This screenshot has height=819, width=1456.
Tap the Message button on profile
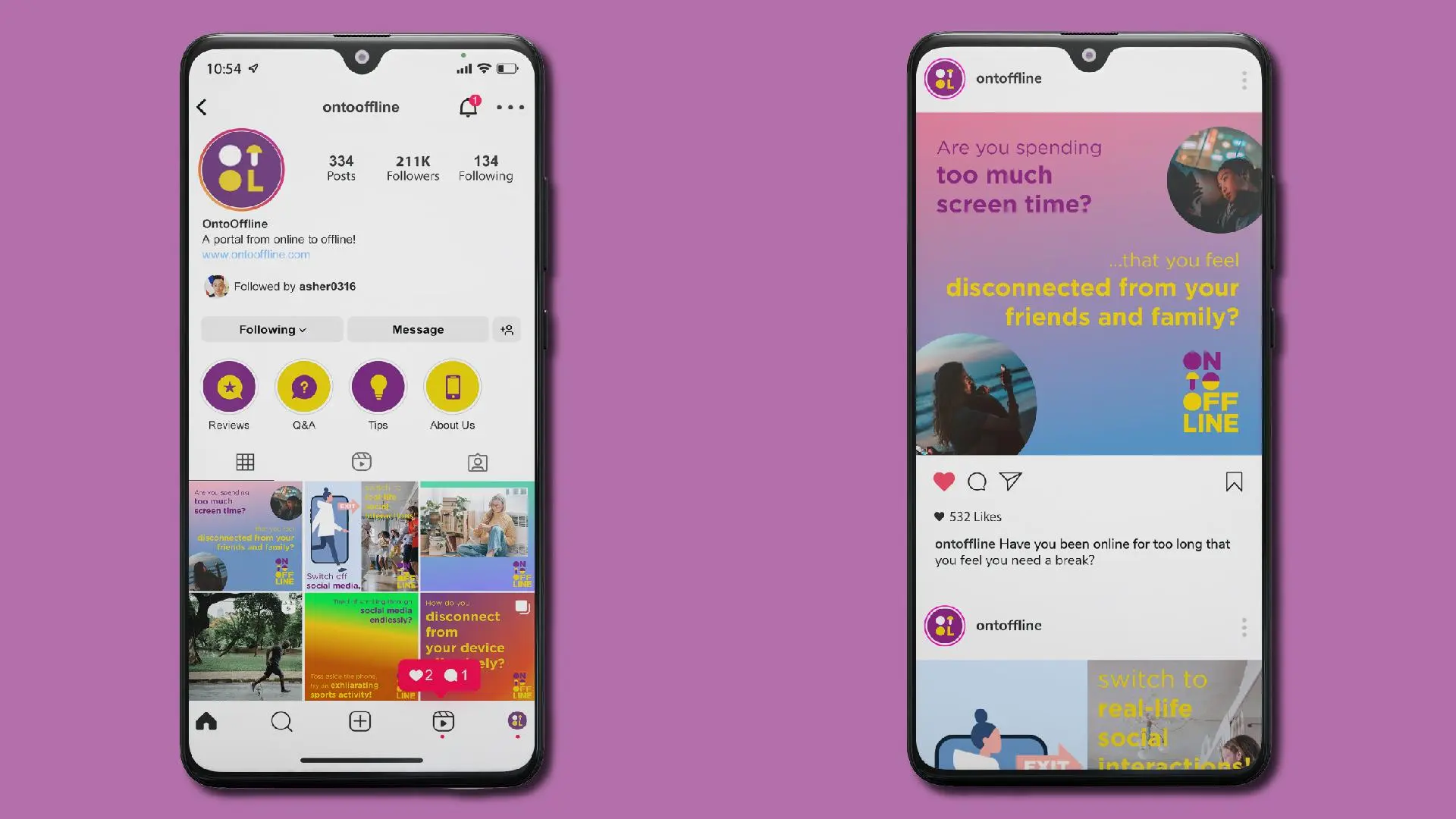417,329
